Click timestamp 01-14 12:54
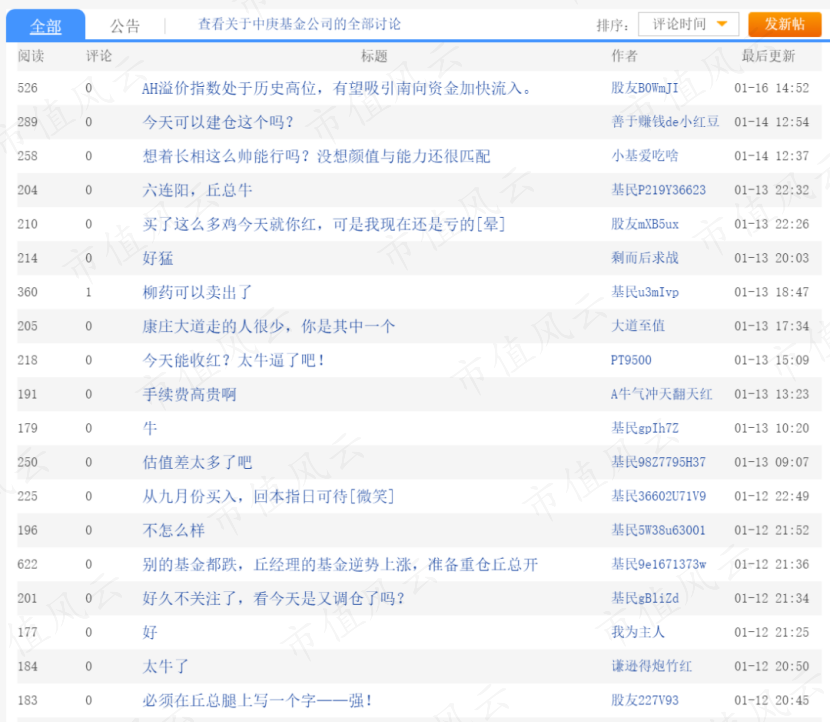 click(x=772, y=122)
